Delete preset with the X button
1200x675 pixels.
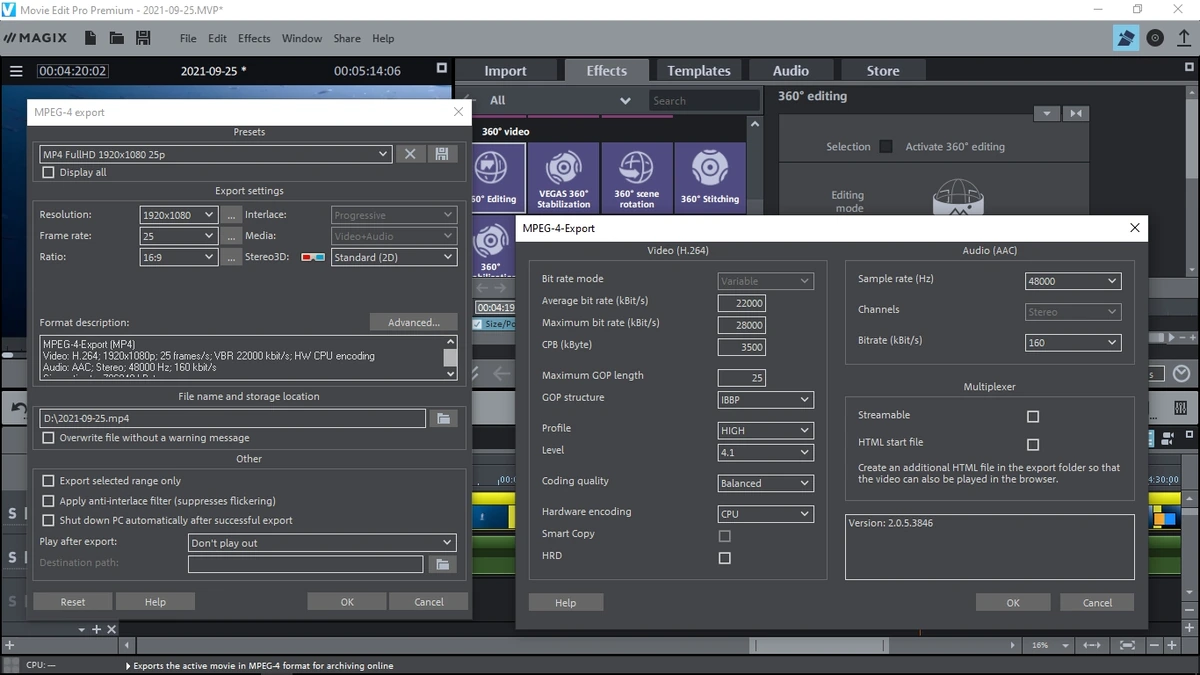point(409,154)
